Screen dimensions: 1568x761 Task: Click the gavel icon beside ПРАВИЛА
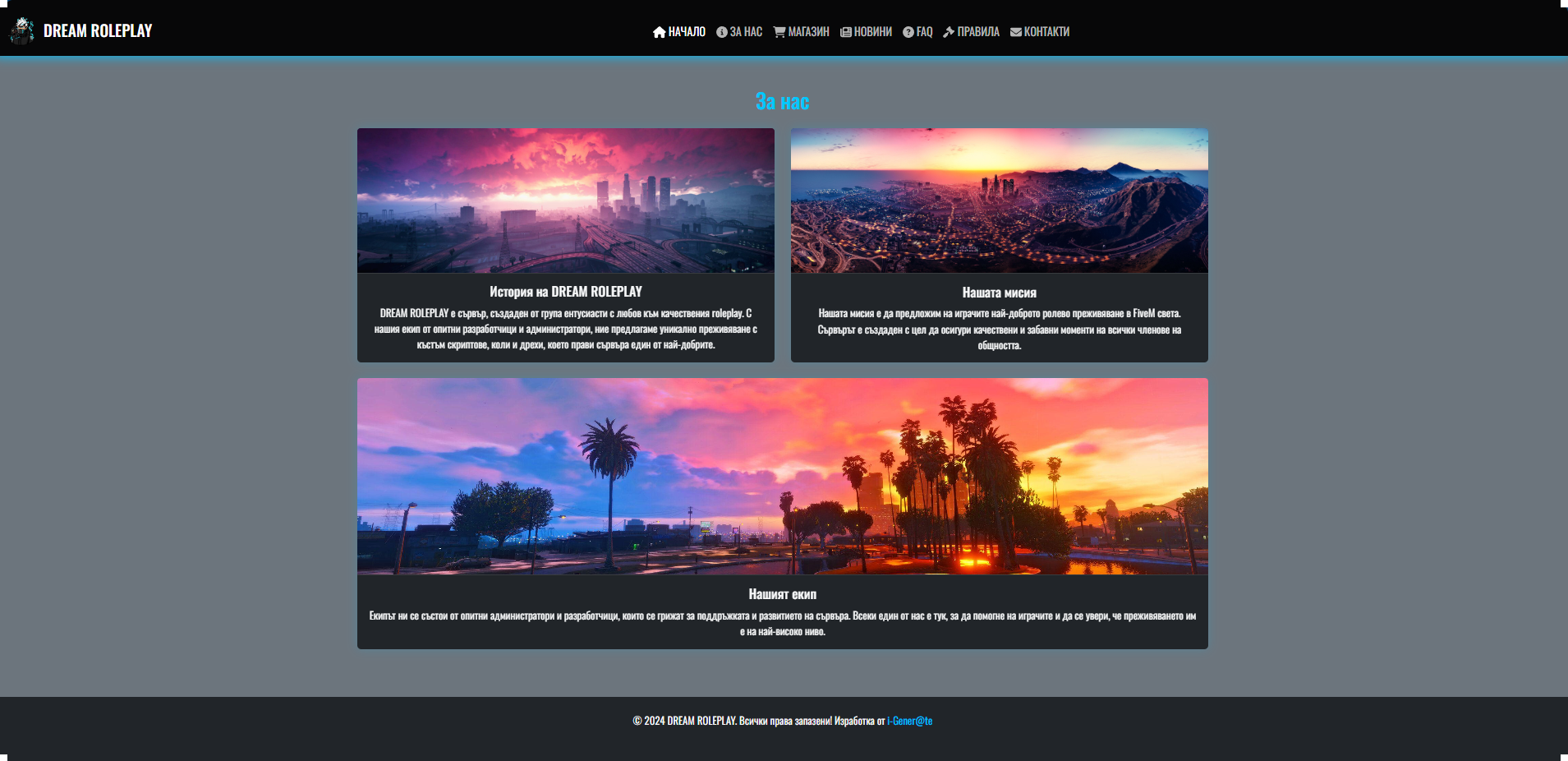(949, 32)
